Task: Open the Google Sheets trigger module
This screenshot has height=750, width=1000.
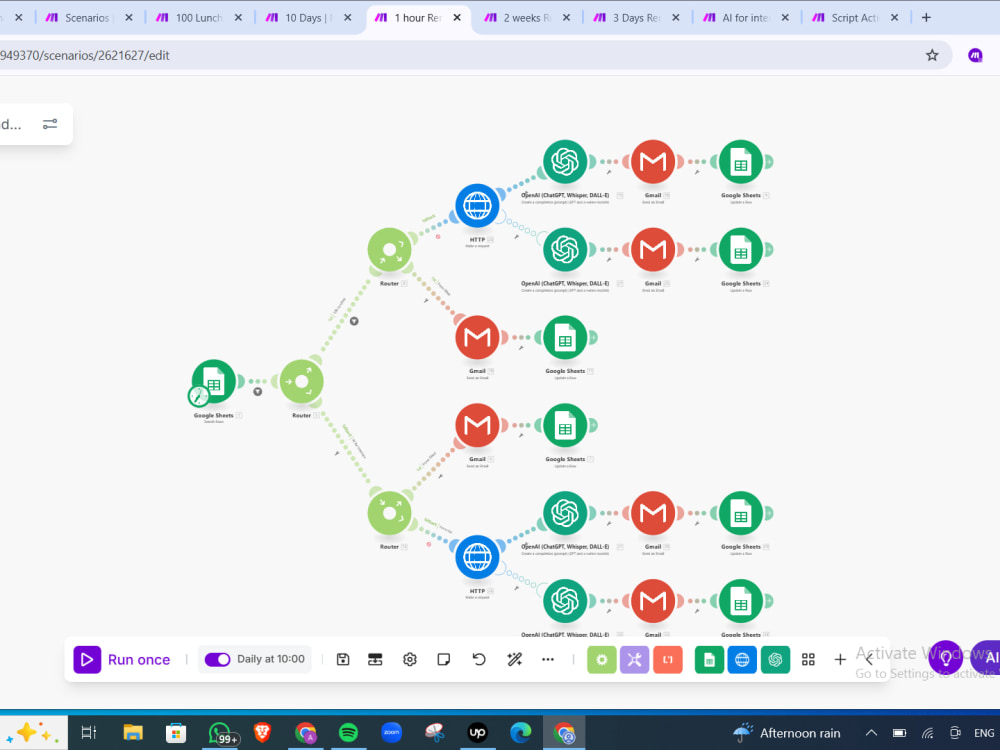Action: pos(214,381)
